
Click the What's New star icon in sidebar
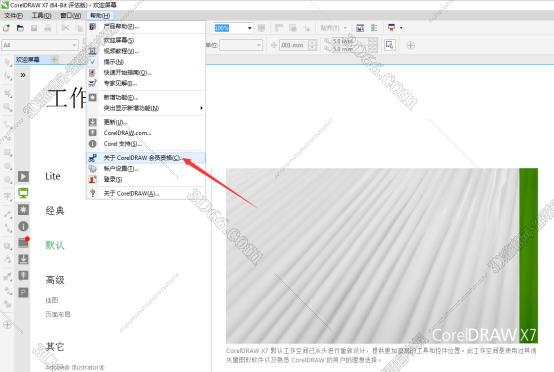23,209
